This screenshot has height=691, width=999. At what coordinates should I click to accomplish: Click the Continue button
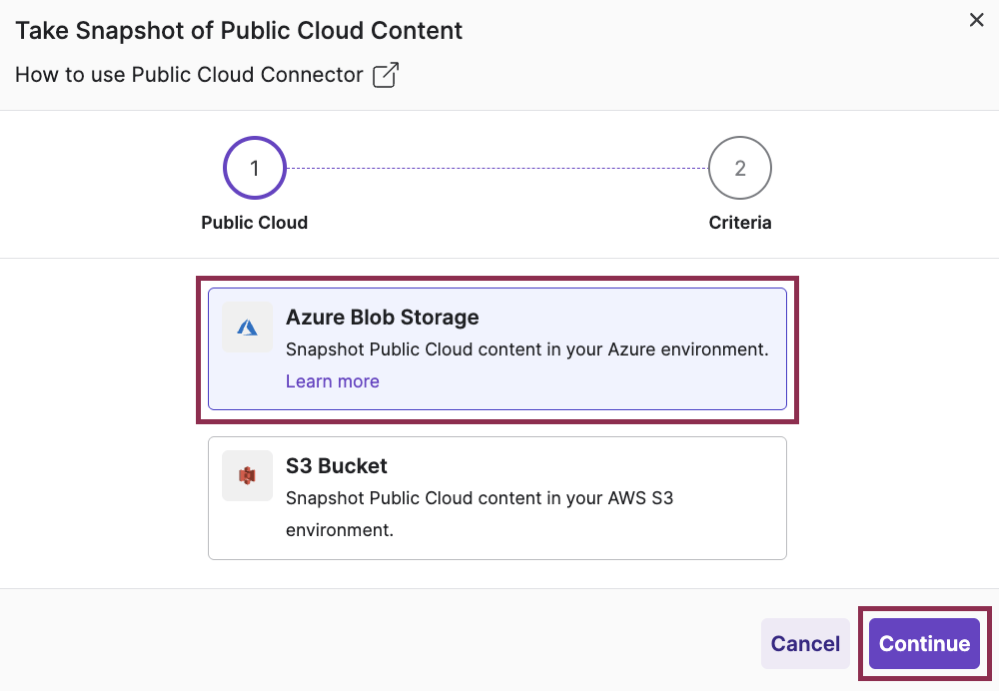pos(924,643)
